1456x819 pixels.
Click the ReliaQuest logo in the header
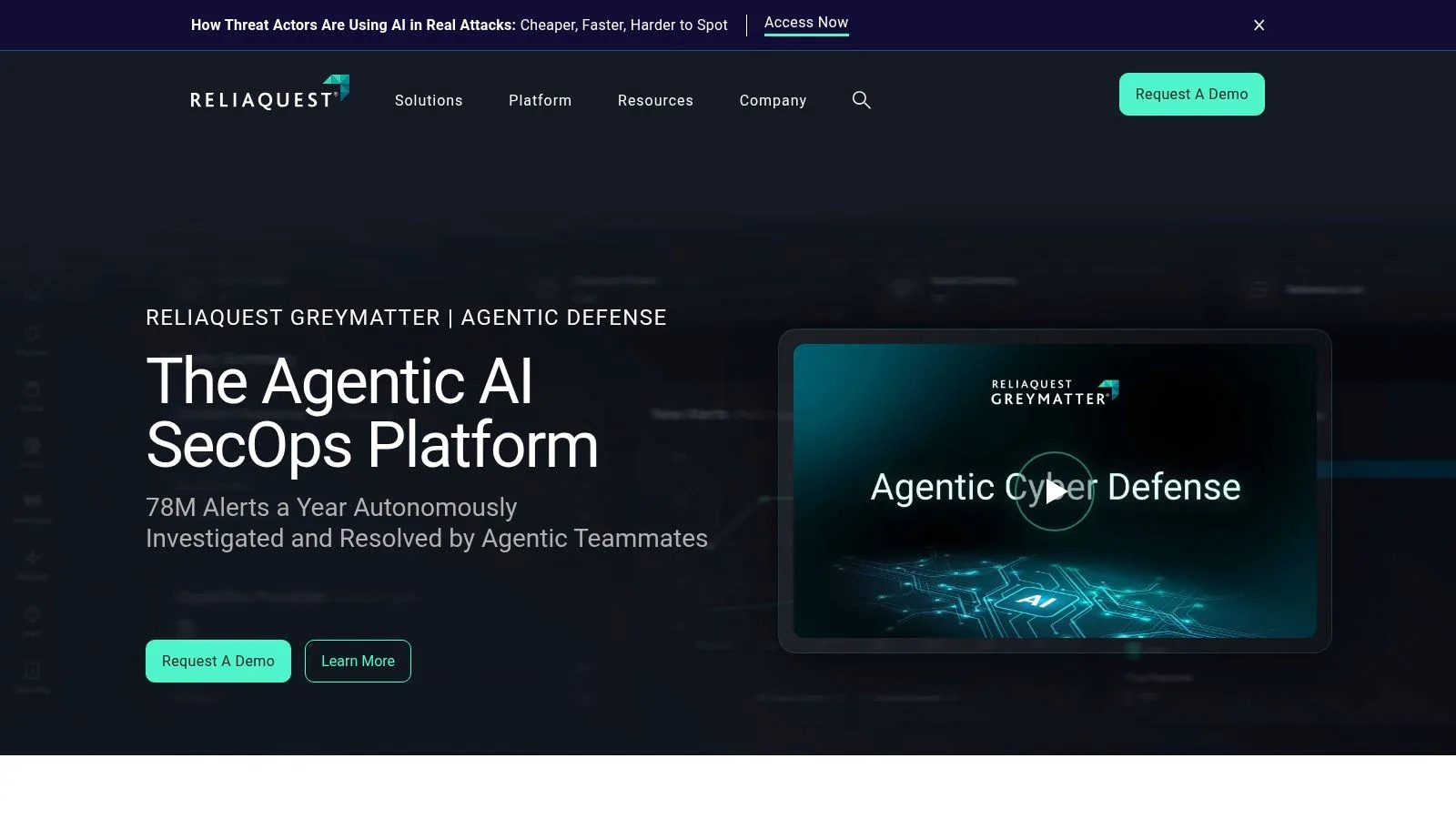pyautogui.click(x=269, y=94)
